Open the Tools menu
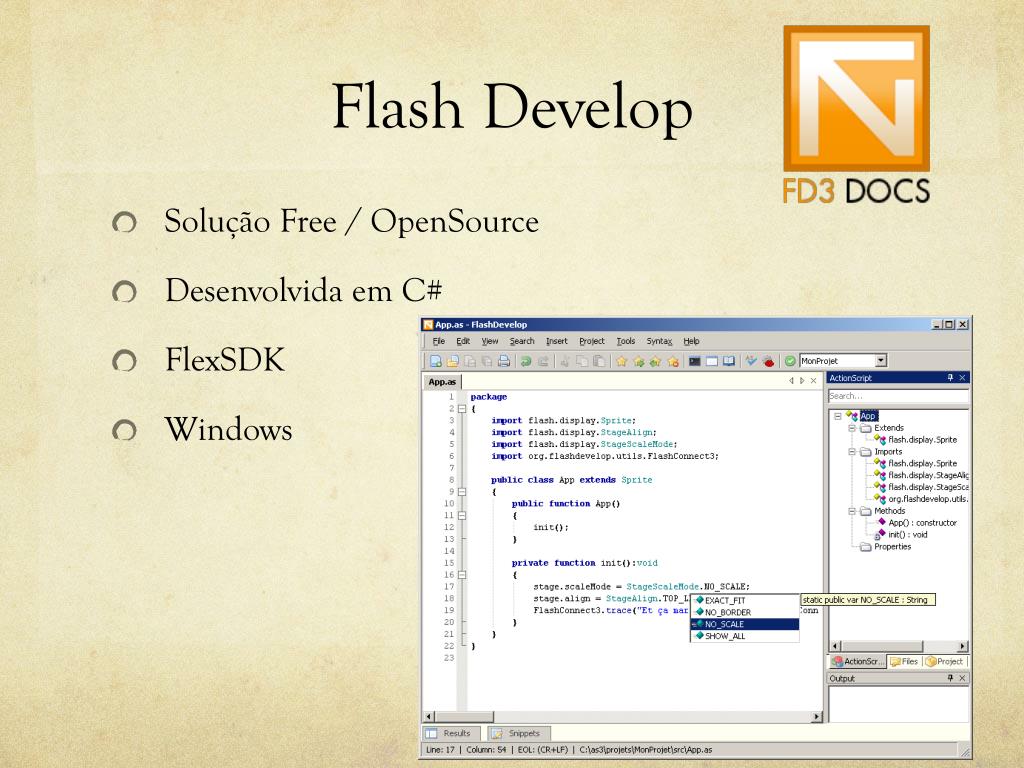This screenshot has height=768, width=1024. [x=626, y=341]
